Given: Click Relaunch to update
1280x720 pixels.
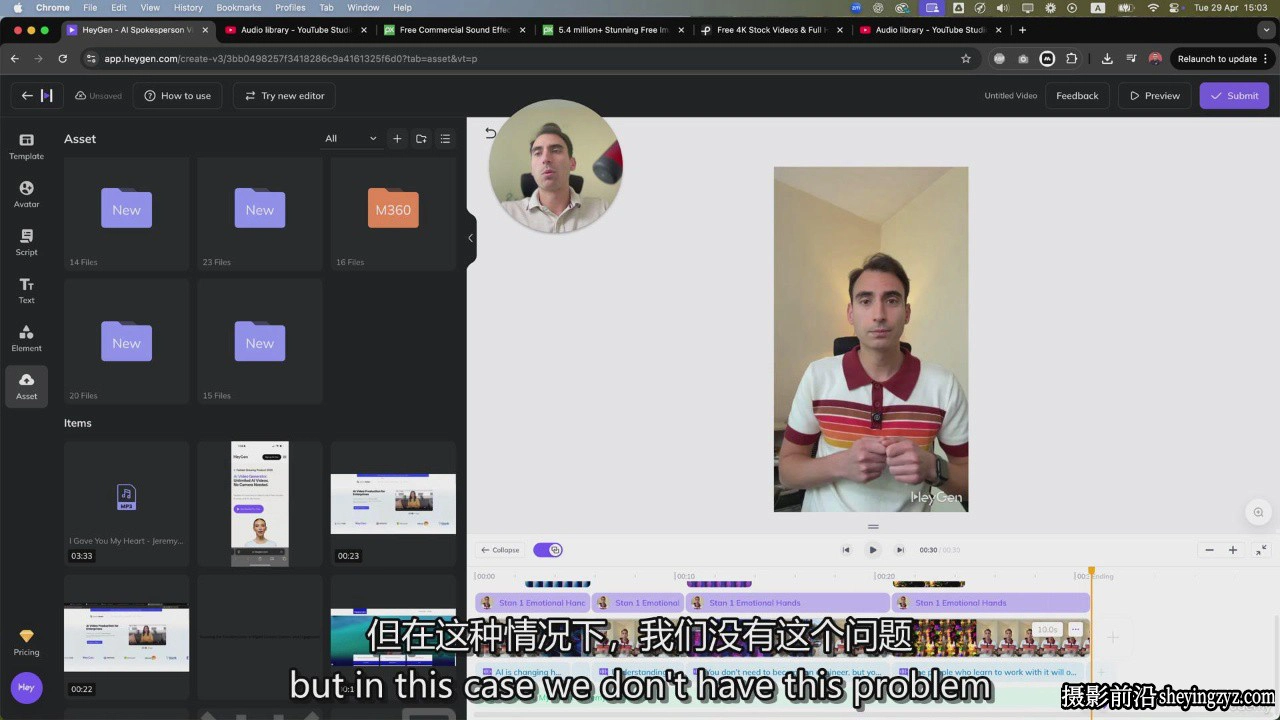Looking at the screenshot, I should tap(1217, 59).
